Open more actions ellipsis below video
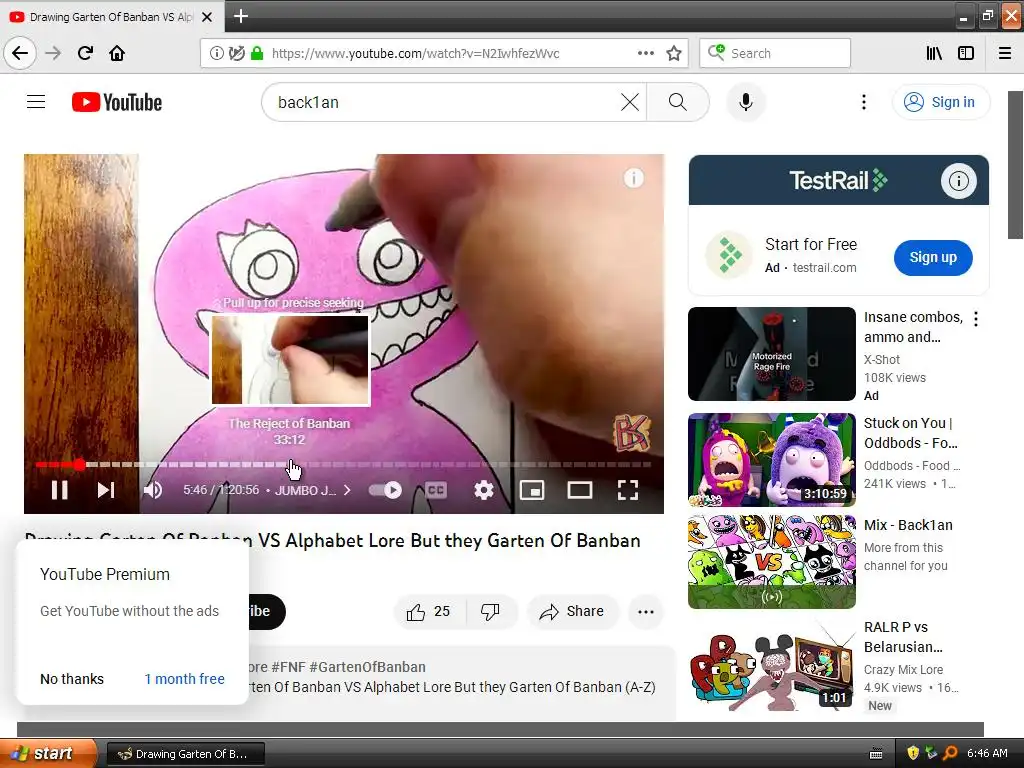This screenshot has height=768, width=1024. [x=646, y=612]
